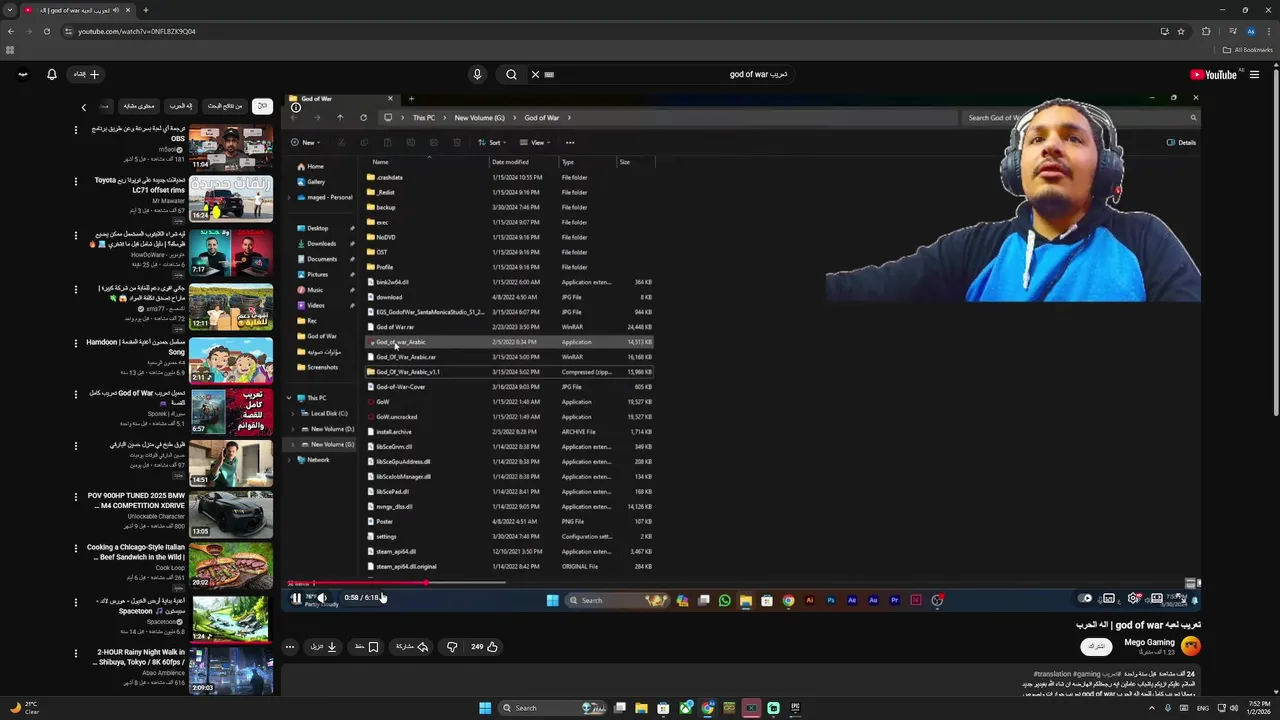Open the YouTube guide hamburger menu
The height and width of the screenshot is (720, 1280).
coord(1254,74)
